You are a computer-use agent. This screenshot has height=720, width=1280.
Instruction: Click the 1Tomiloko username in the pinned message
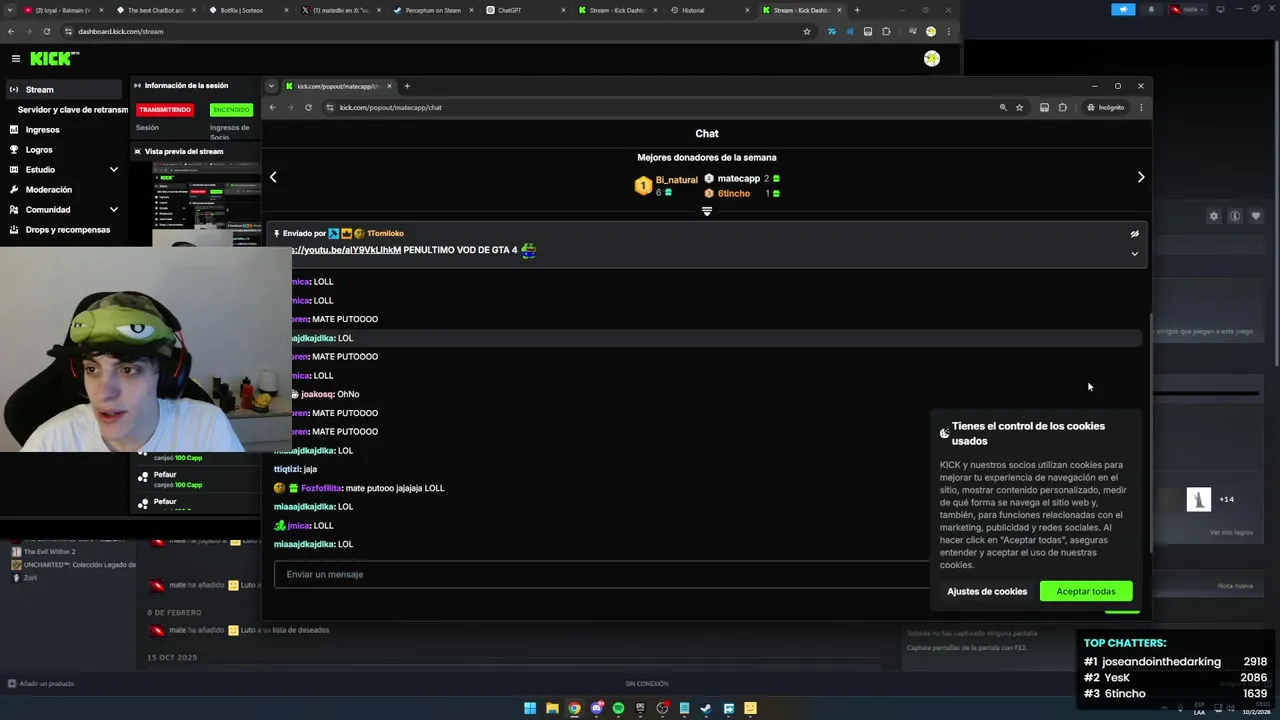click(385, 233)
